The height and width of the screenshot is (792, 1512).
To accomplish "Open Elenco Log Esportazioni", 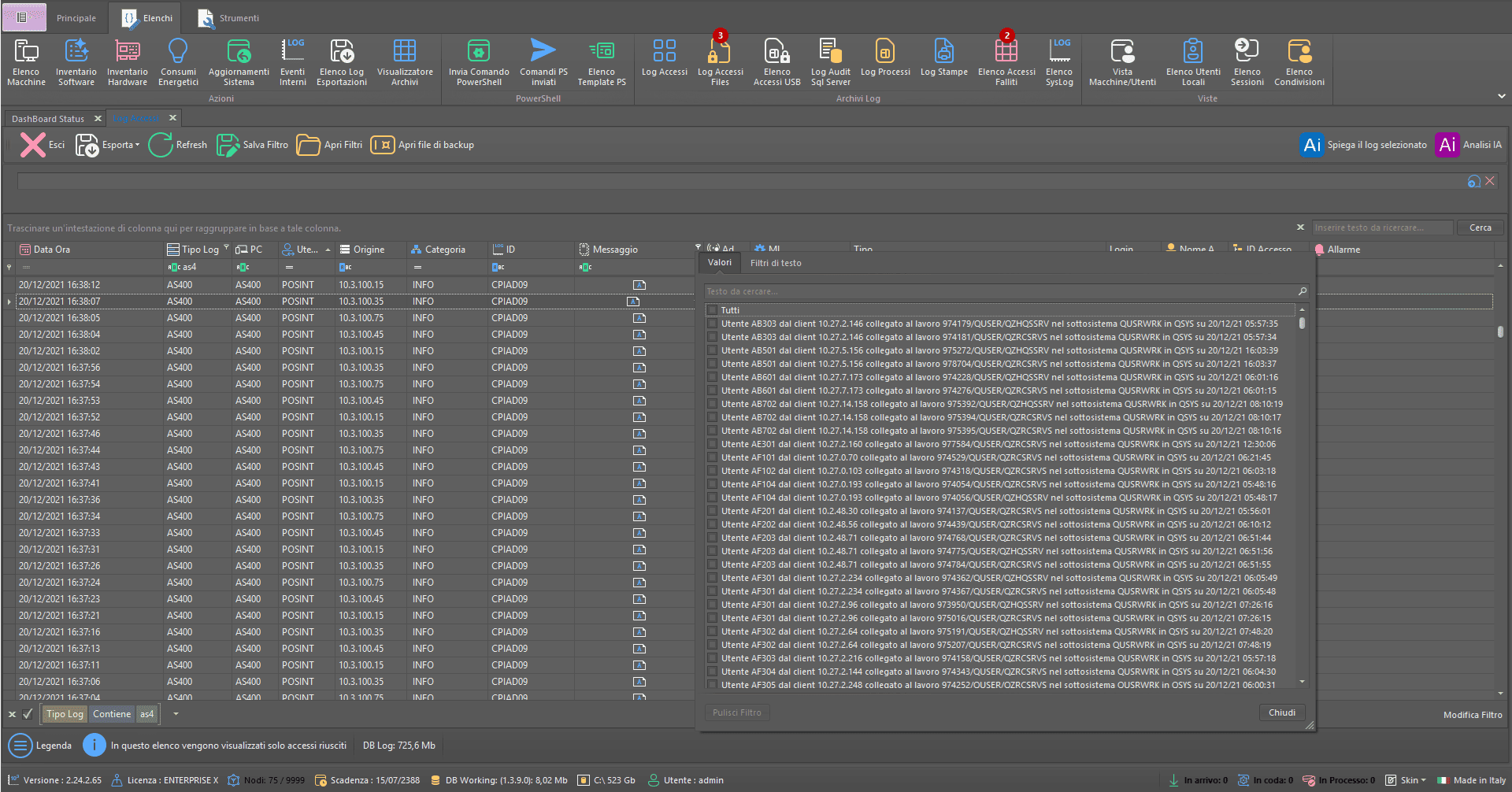I will coord(342,62).
